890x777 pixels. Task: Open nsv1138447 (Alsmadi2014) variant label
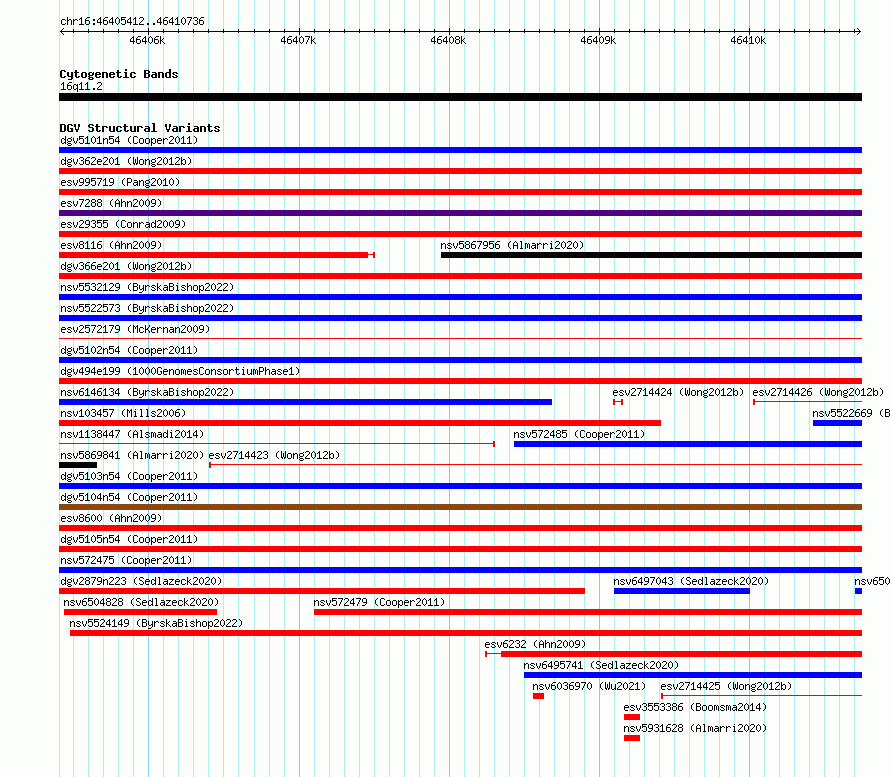tap(132, 434)
